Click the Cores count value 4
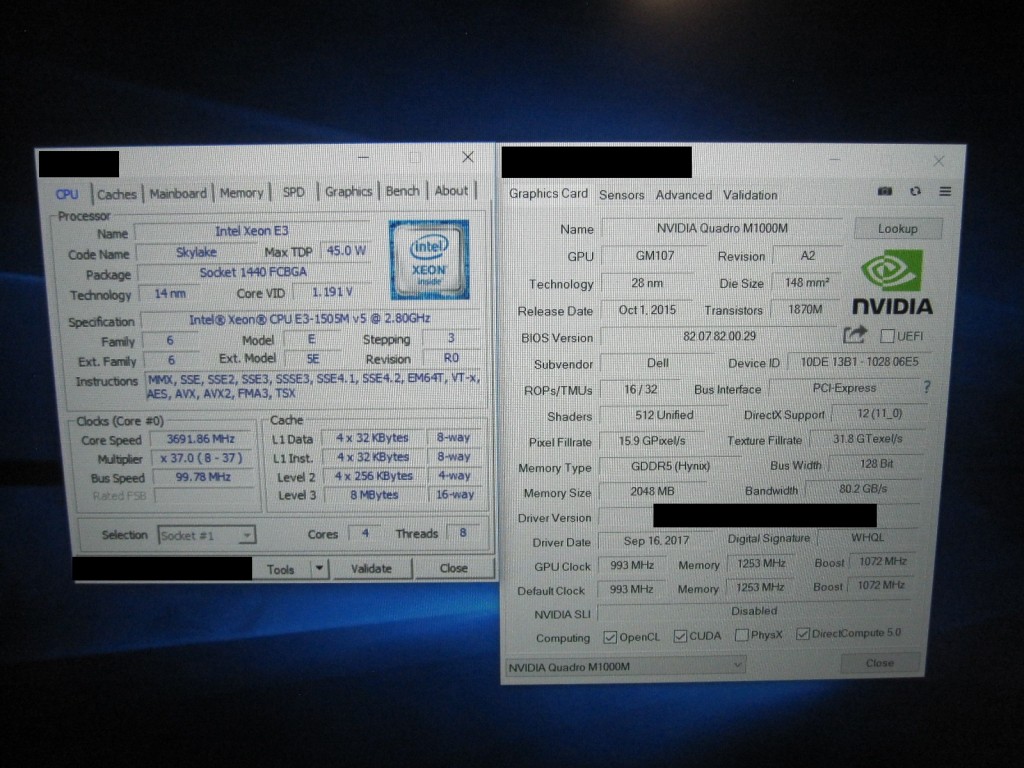The image size is (1024, 768). pyautogui.click(x=365, y=534)
